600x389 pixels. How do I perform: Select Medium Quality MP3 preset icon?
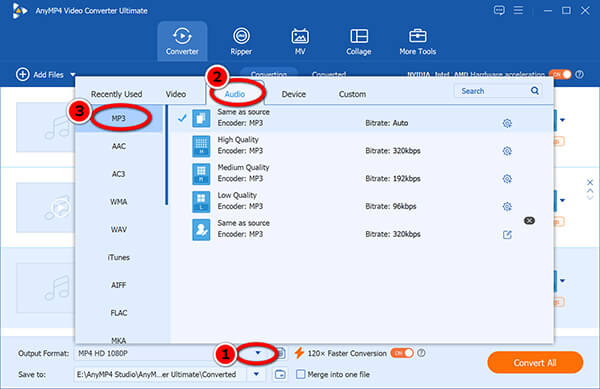(201, 174)
